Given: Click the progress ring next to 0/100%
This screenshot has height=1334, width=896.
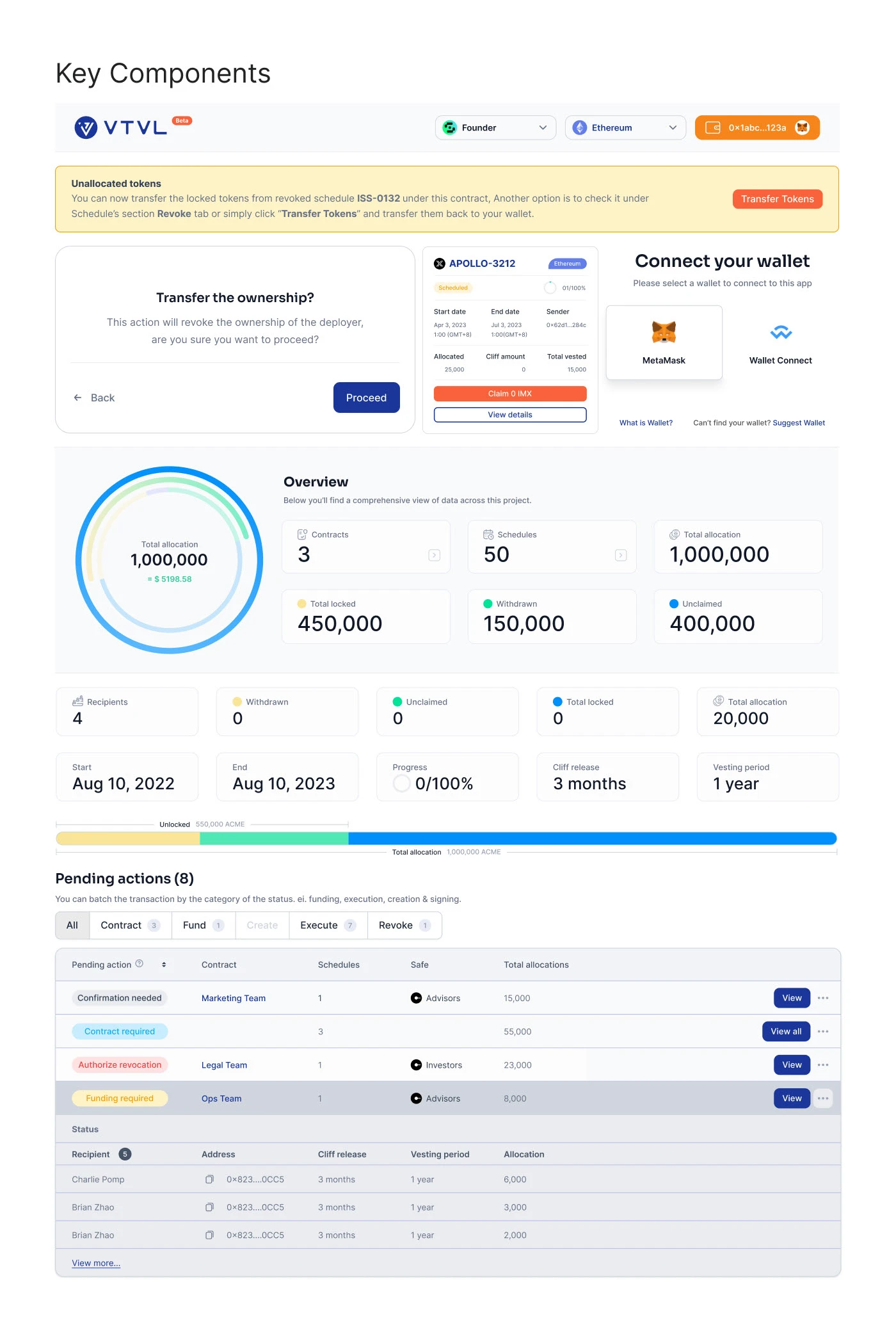Looking at the screenshot, I should click(402, 784).
